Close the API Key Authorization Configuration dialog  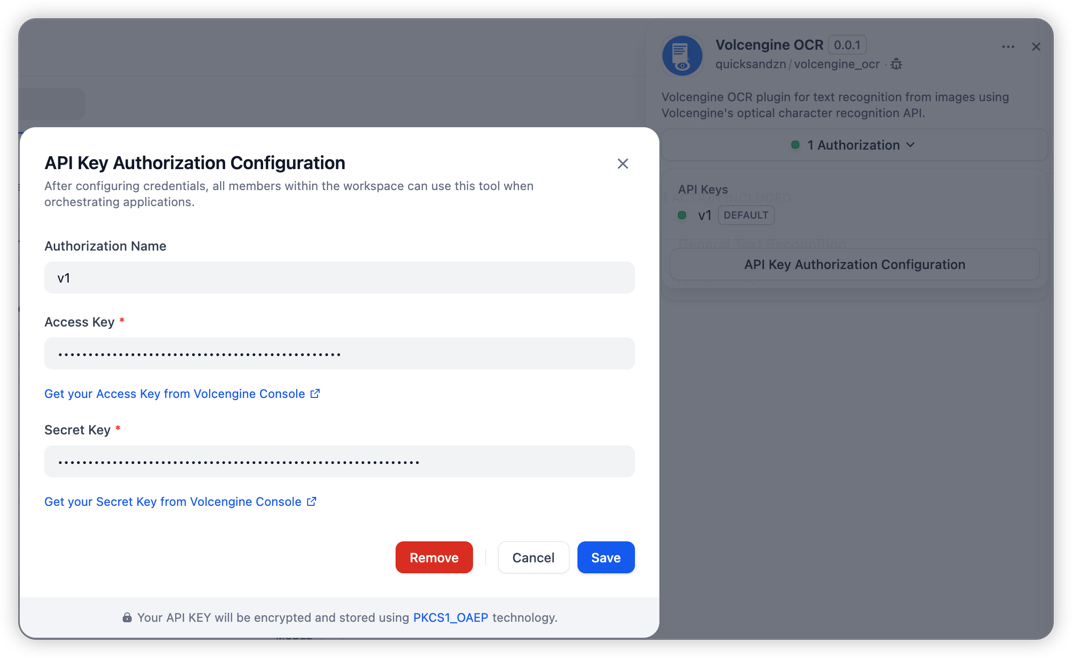[x=622, y=163]
